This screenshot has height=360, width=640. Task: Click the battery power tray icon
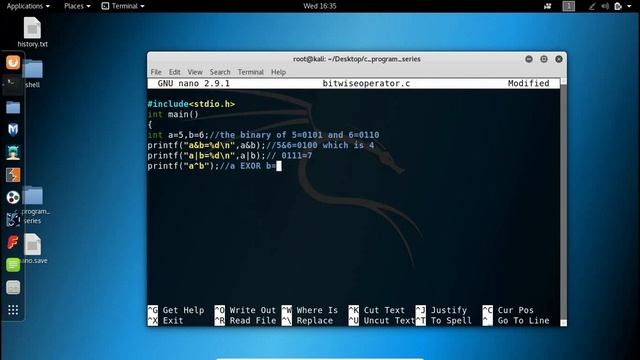coord(618,6)
